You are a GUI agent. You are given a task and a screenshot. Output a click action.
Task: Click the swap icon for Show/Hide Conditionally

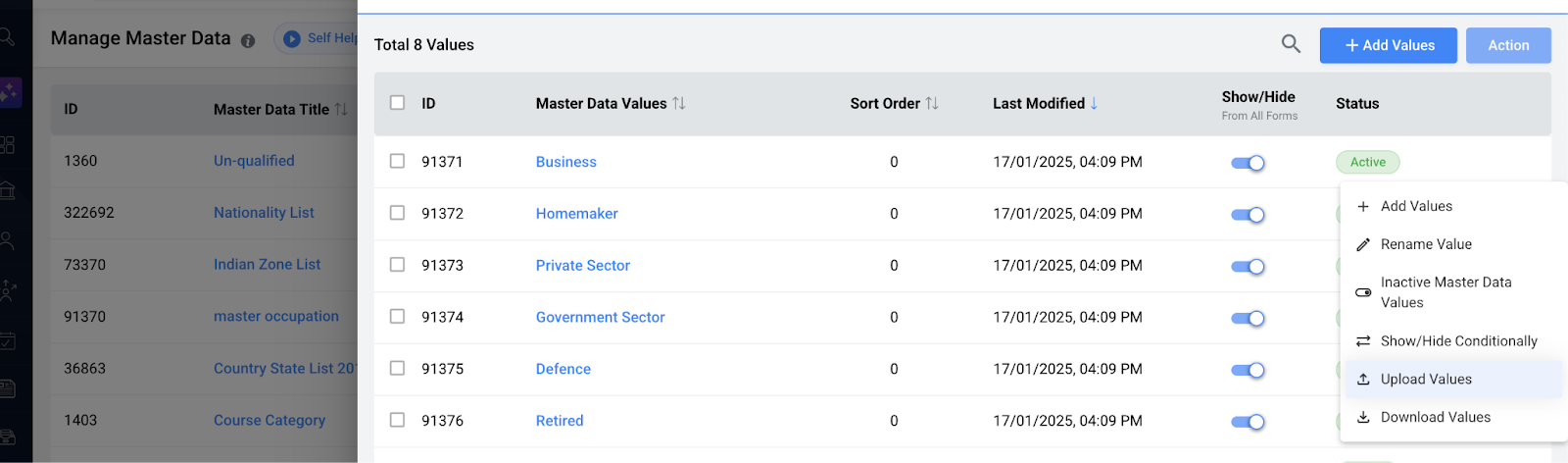(x=1363, y=341)
